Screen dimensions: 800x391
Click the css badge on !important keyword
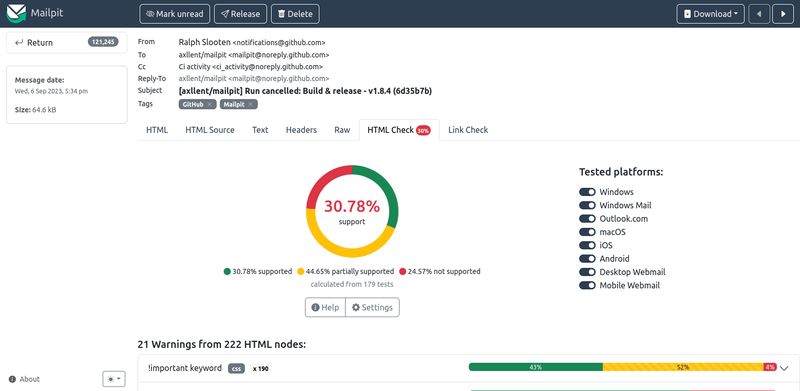tap(236, 368)
